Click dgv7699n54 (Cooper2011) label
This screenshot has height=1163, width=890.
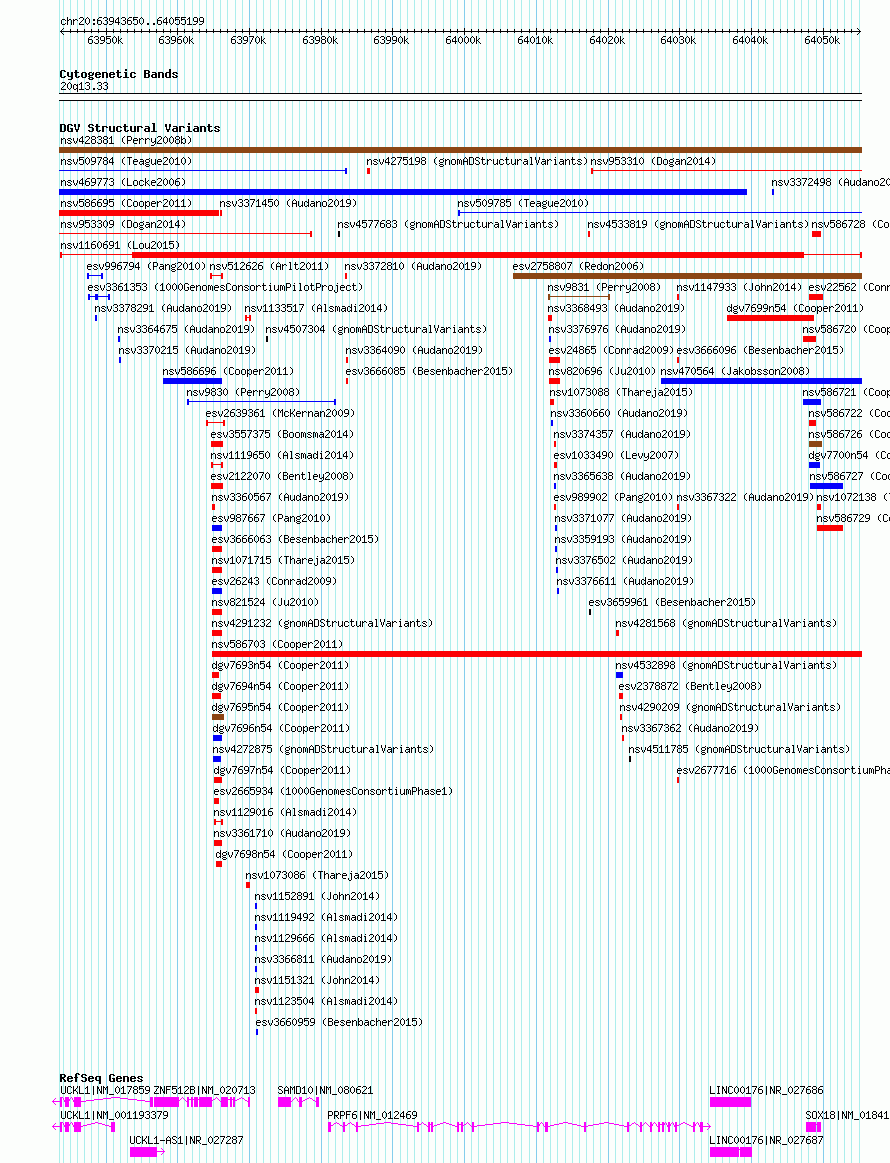(x=795, y=308)
